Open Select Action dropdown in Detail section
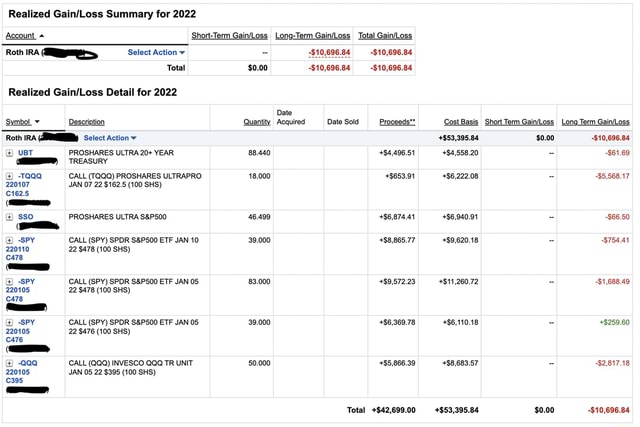This screenshot has width=640, height=427. pyautogui.click(x=110, y=138)
